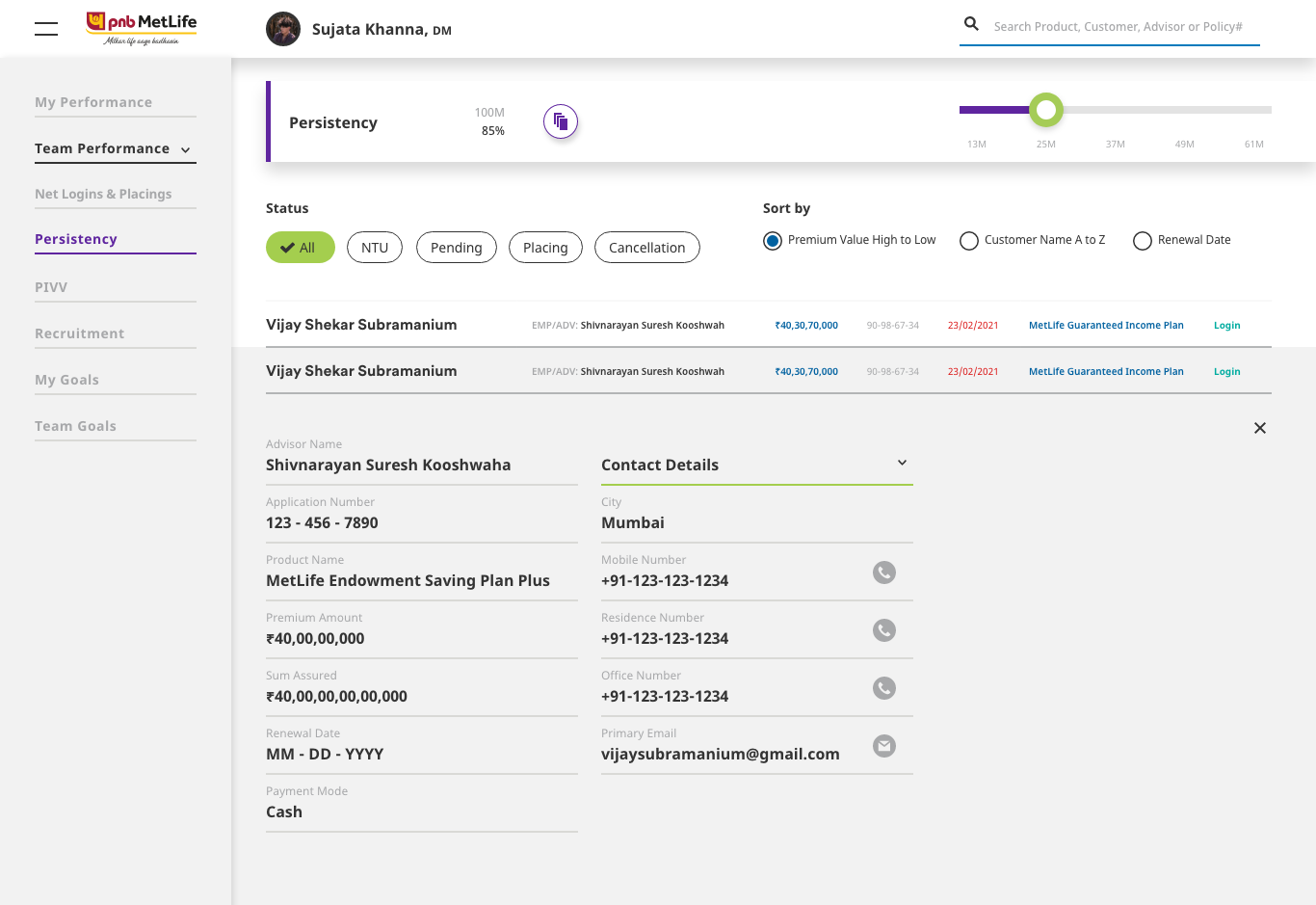Image resolution: width=1316 pixels, height=905 pixels.
Task: Click the first Vijay Shekar Subramanium row name
Action: tap(361, 325)
